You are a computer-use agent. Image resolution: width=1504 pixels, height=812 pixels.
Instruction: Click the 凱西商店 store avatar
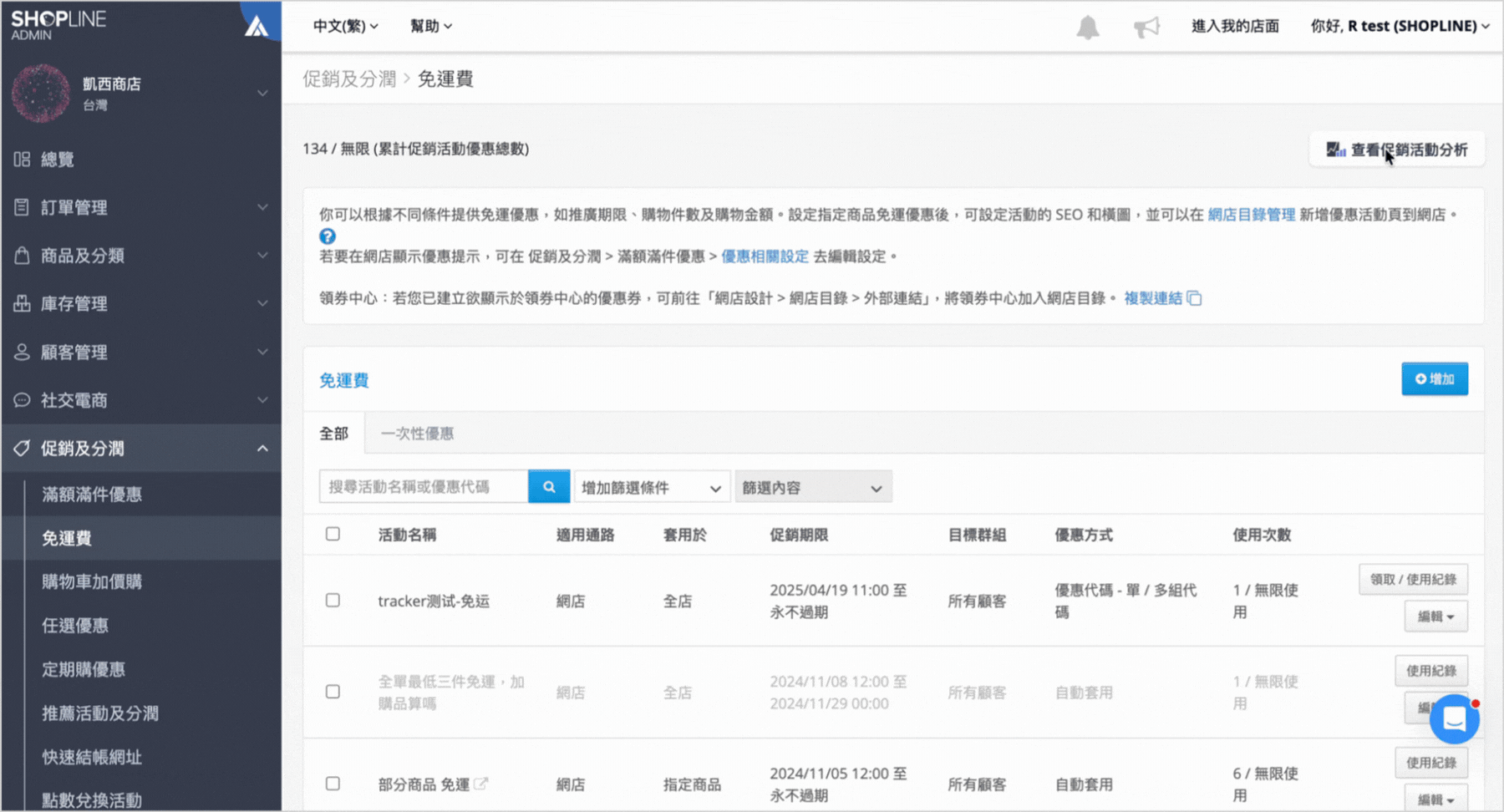tap(40, 94)
